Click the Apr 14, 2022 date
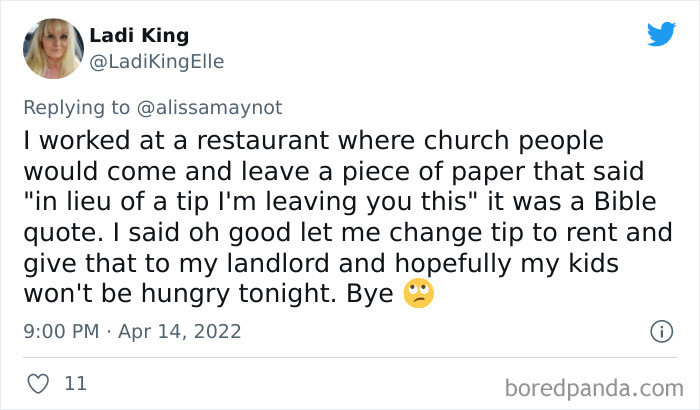The width and height of the screenshot is (700, 410). [x=179, y=331]
